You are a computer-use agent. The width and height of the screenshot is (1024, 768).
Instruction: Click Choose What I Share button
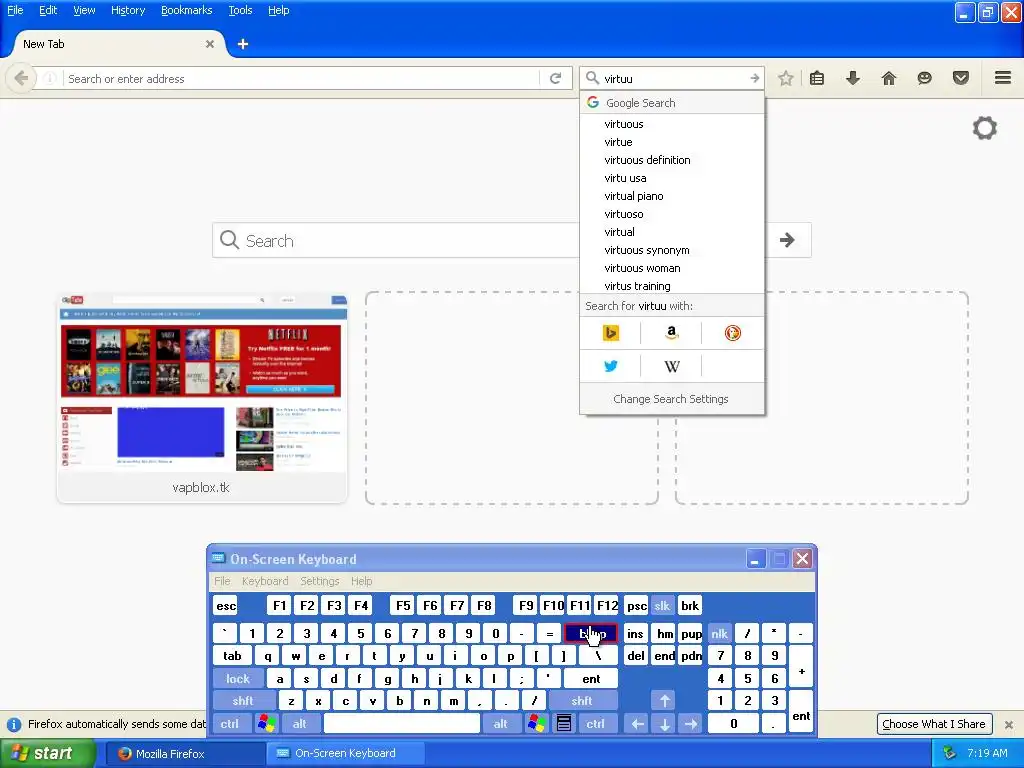coord(934,724)
